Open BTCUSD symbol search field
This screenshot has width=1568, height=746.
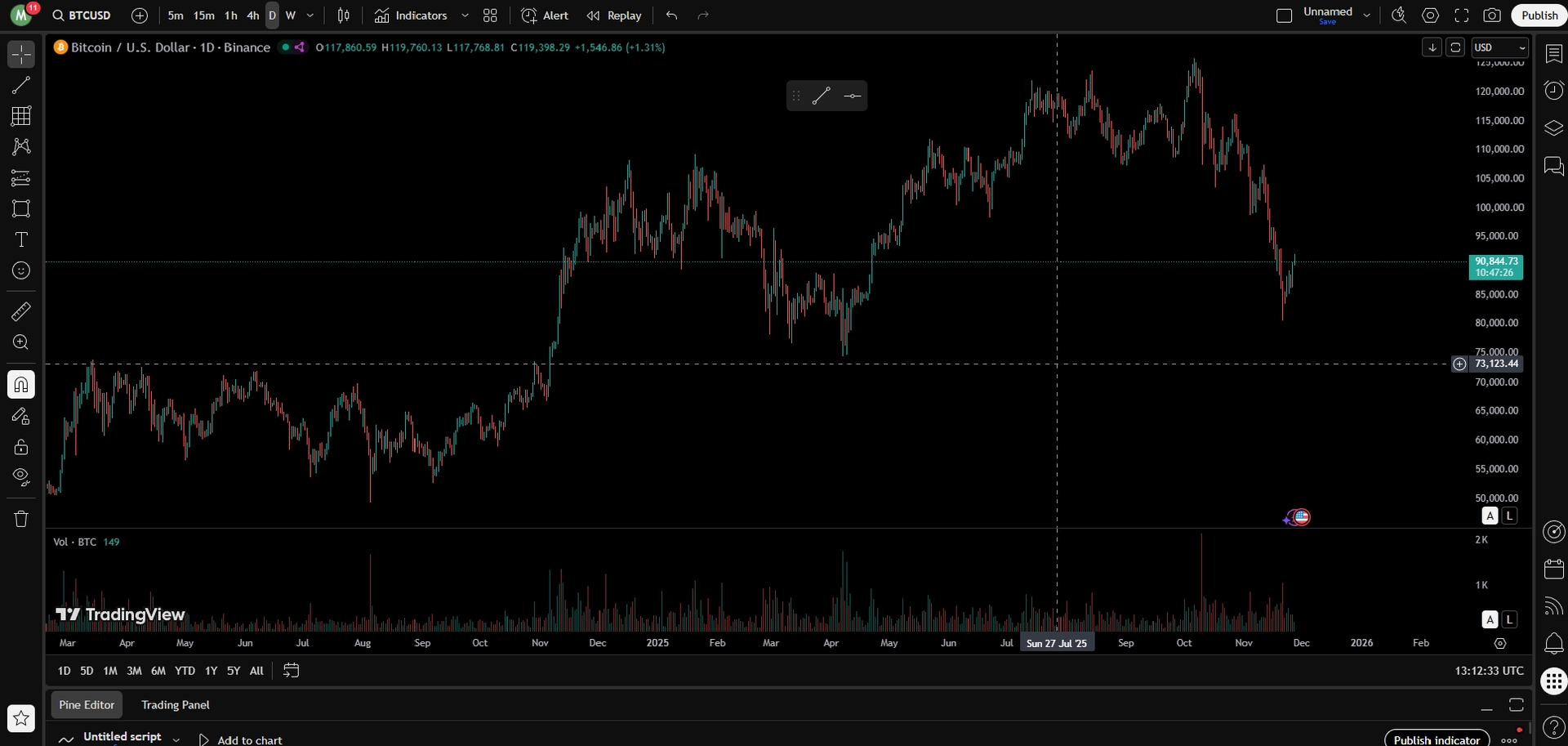coord(82,16)
